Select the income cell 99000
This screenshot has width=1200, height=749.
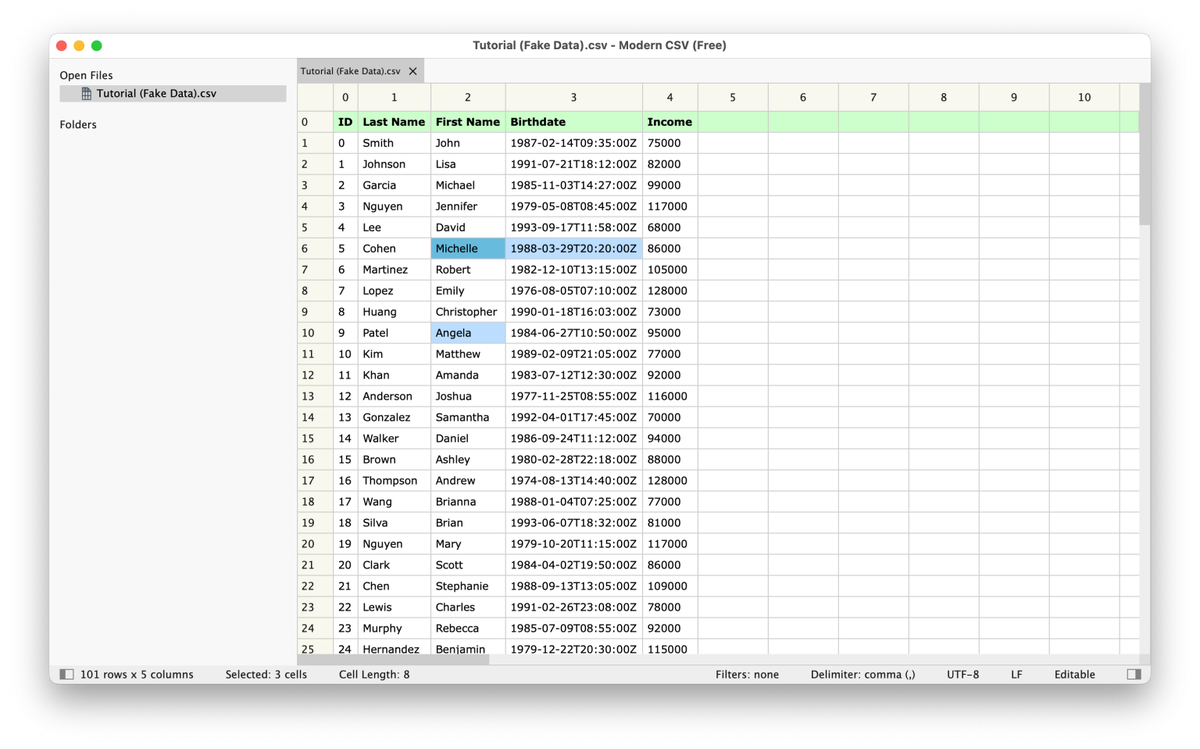(670, 185)
